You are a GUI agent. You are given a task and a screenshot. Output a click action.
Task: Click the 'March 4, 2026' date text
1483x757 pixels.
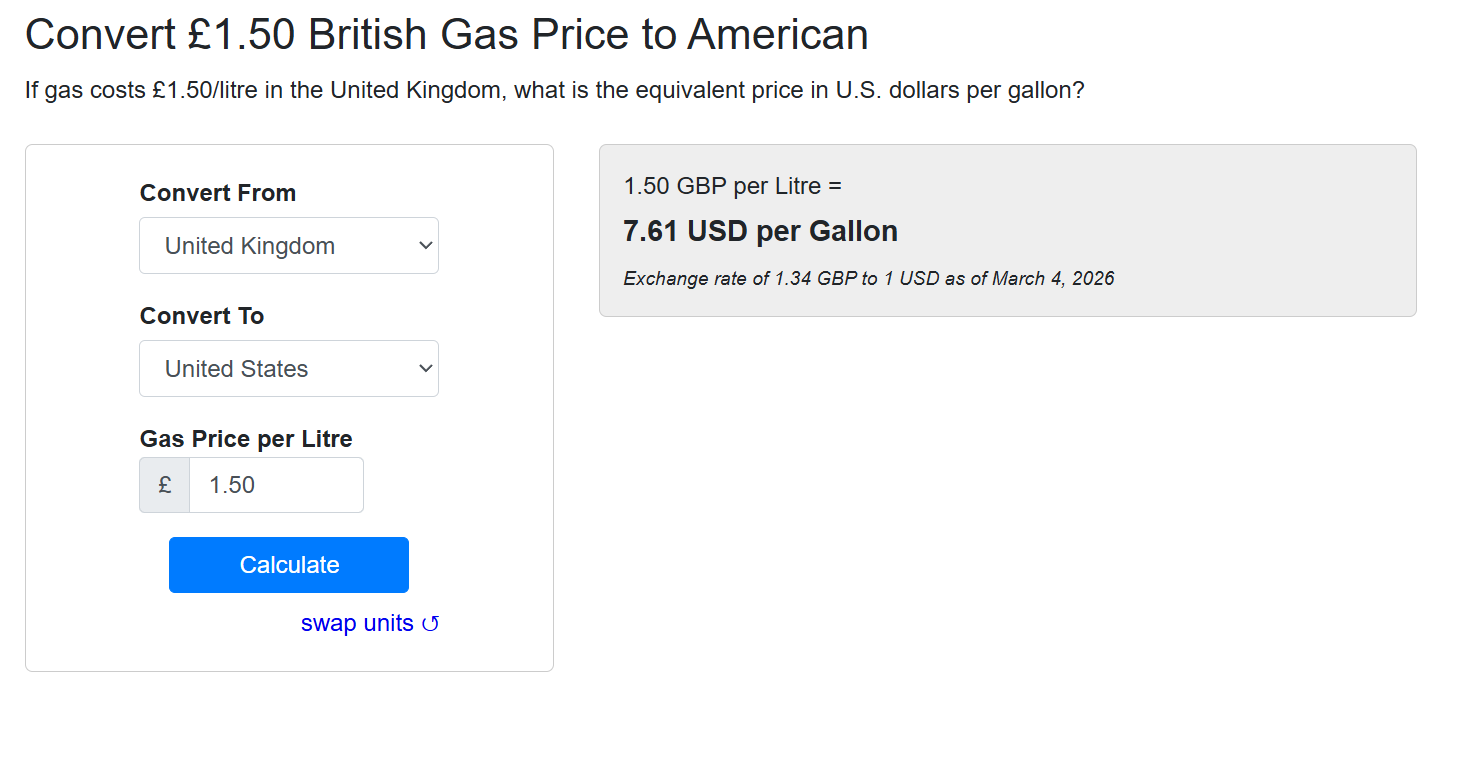[1053, 279]
